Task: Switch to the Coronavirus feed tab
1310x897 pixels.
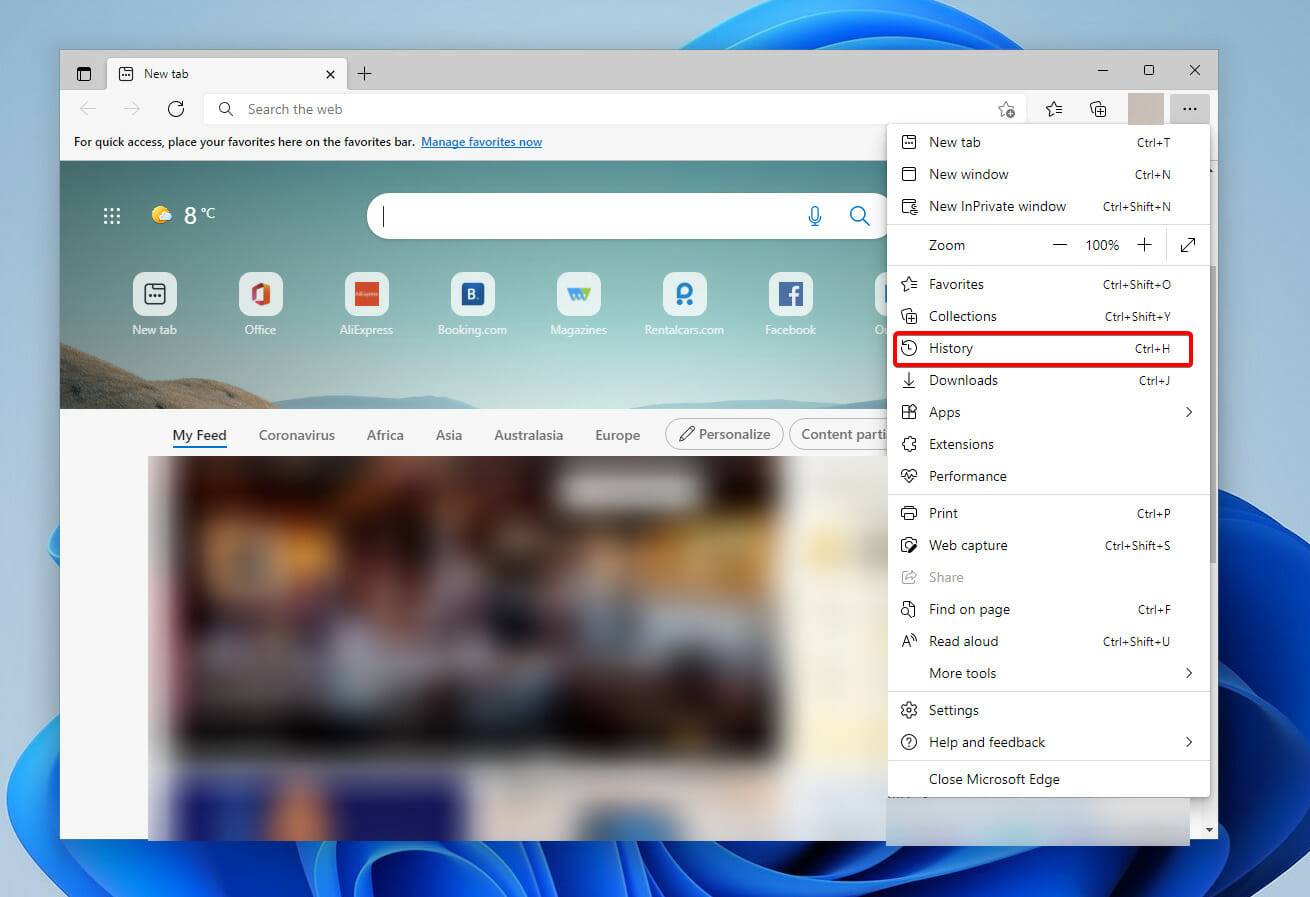Action: point(297,435)
